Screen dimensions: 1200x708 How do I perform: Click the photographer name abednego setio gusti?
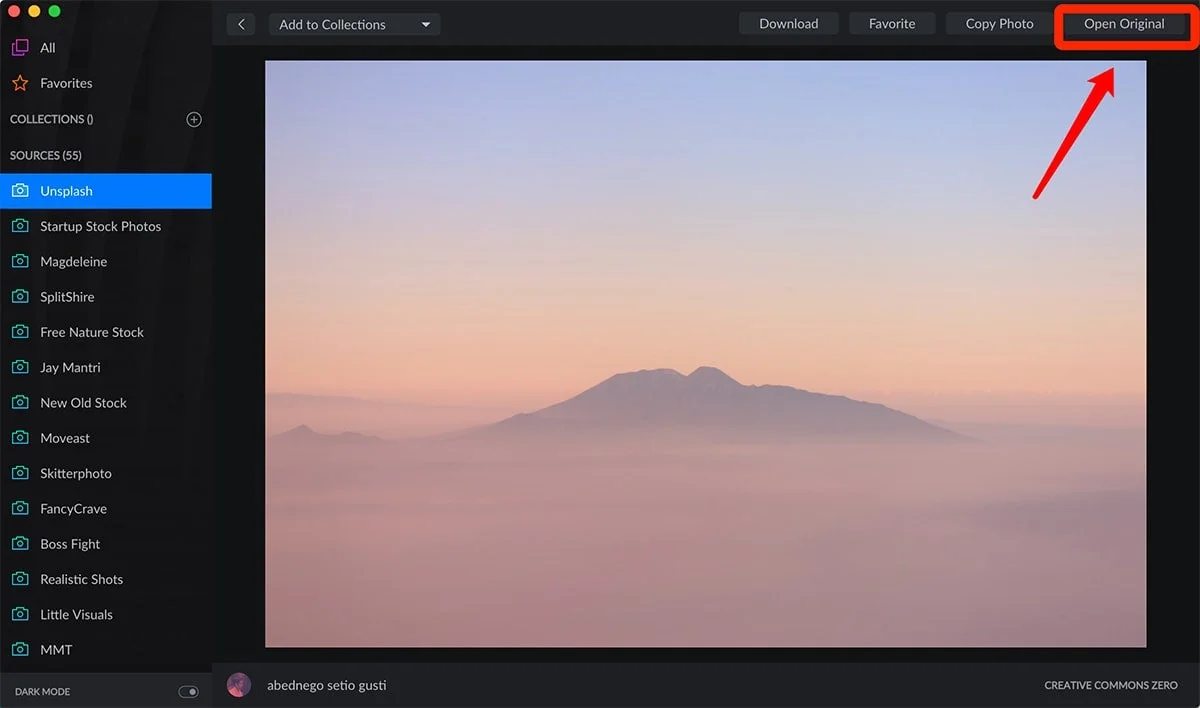[326, 686]
